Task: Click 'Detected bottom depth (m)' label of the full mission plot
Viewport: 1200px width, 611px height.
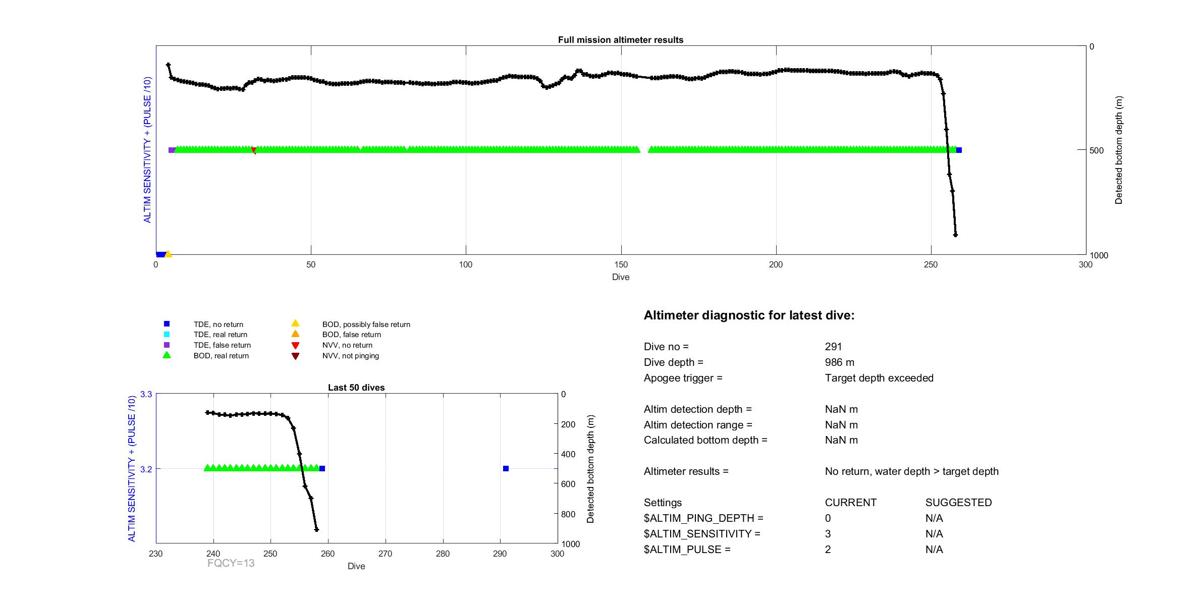Action: pyautogui.click(x=1119, y=150)
